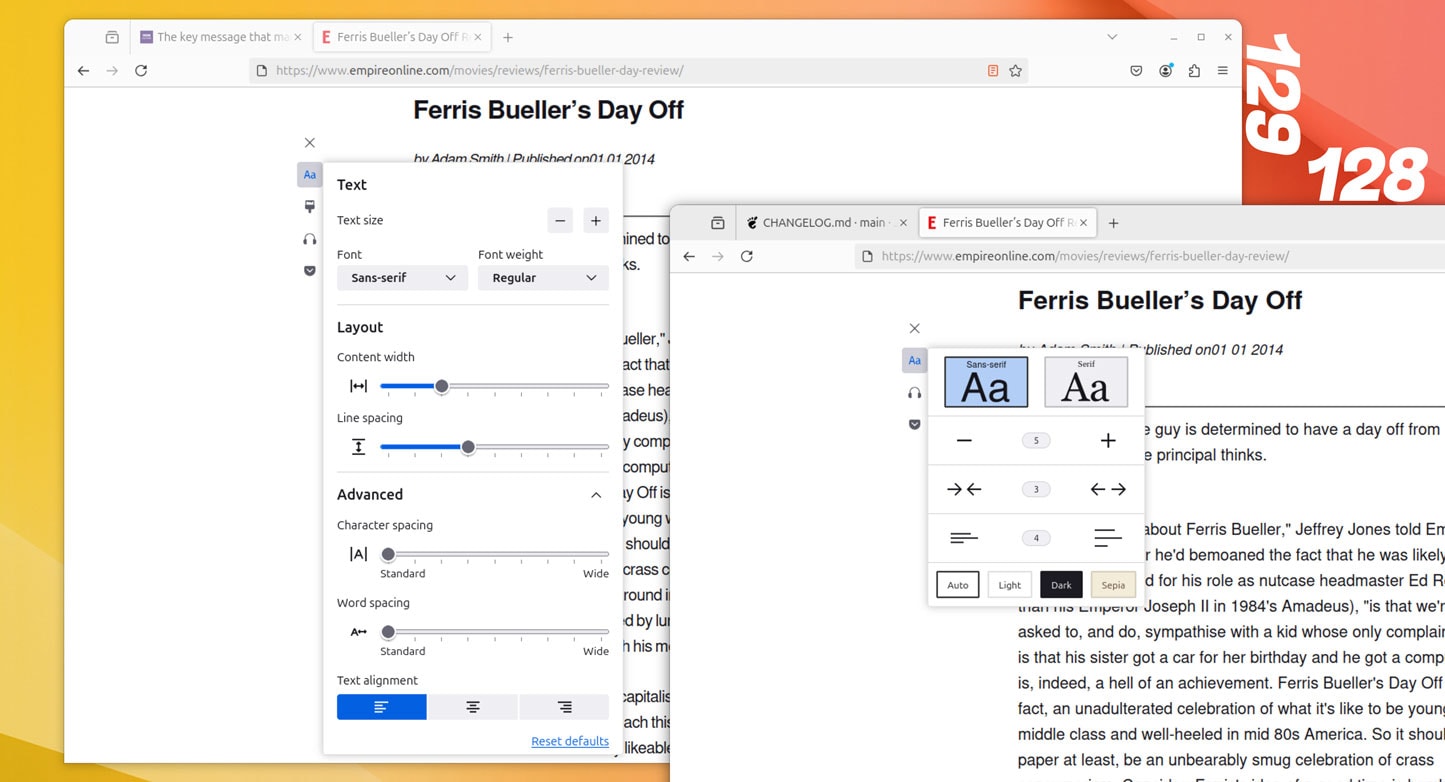The image size is (1445, 782).
Task: Select Light color theme
Action: click(x=1010, y=585)
